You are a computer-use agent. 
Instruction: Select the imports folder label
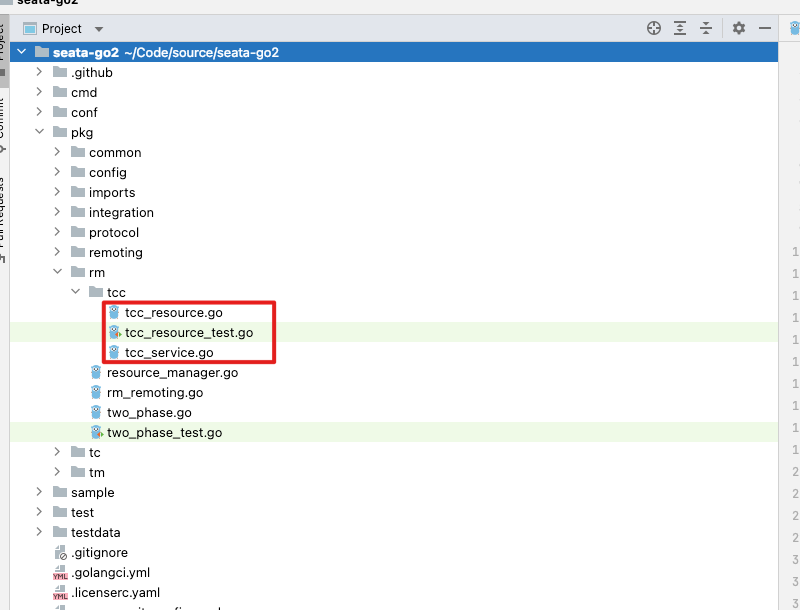click(112, 192)
